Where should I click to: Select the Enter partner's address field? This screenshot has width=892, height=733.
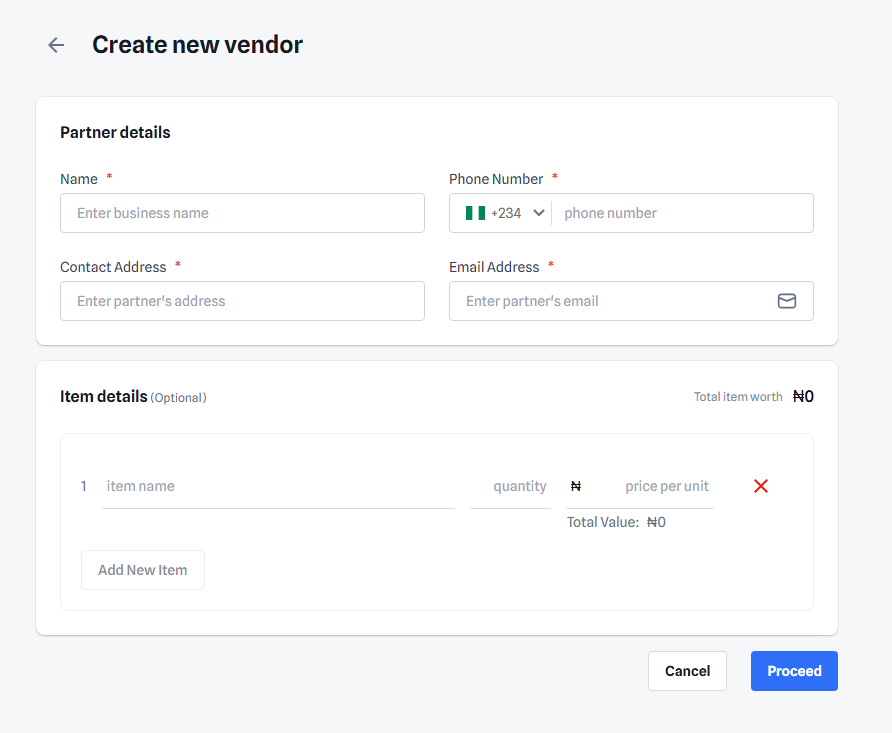pos(242,301)
